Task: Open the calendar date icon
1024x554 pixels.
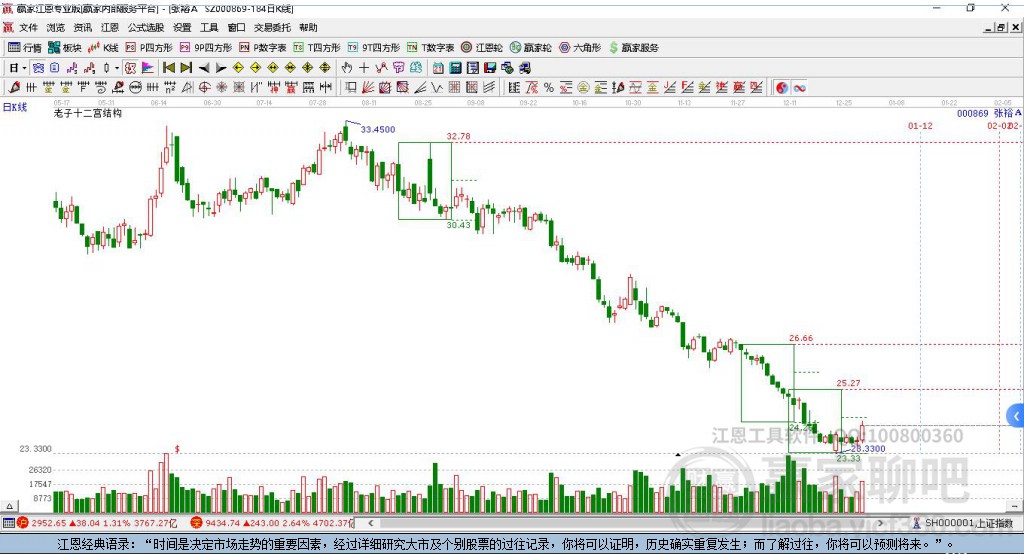Action: (x=438, y=68)
